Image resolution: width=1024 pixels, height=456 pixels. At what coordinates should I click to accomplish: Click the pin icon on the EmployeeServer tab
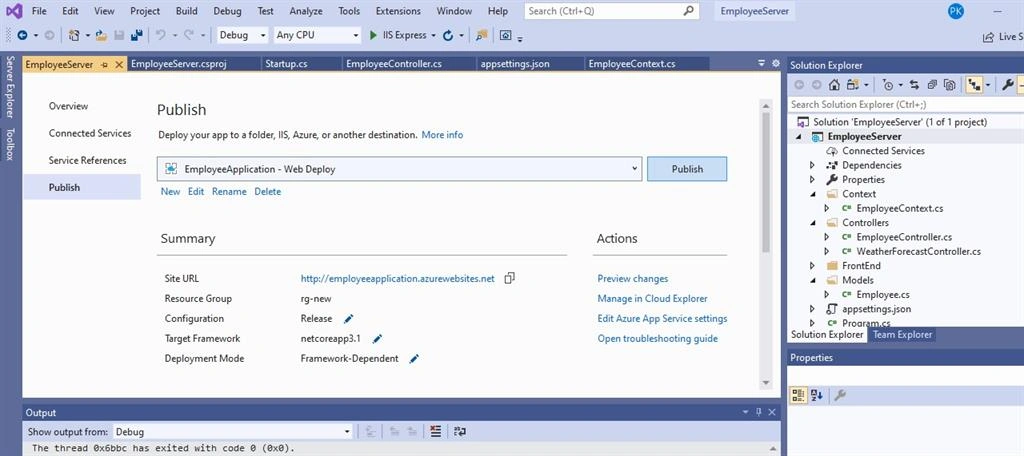[104, 65]
